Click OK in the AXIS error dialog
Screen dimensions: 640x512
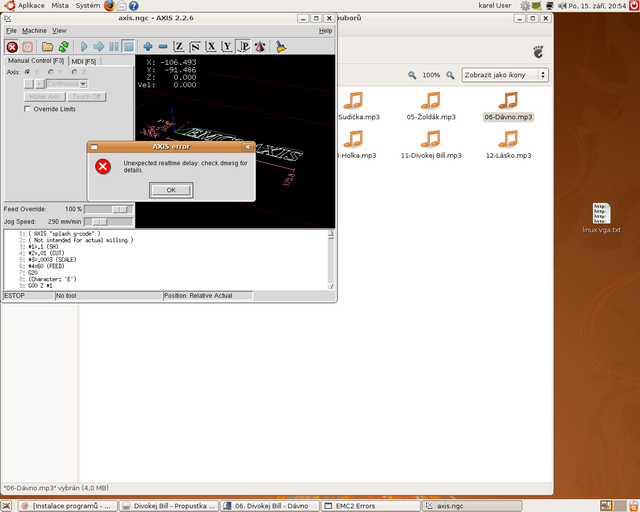(171, 189)
